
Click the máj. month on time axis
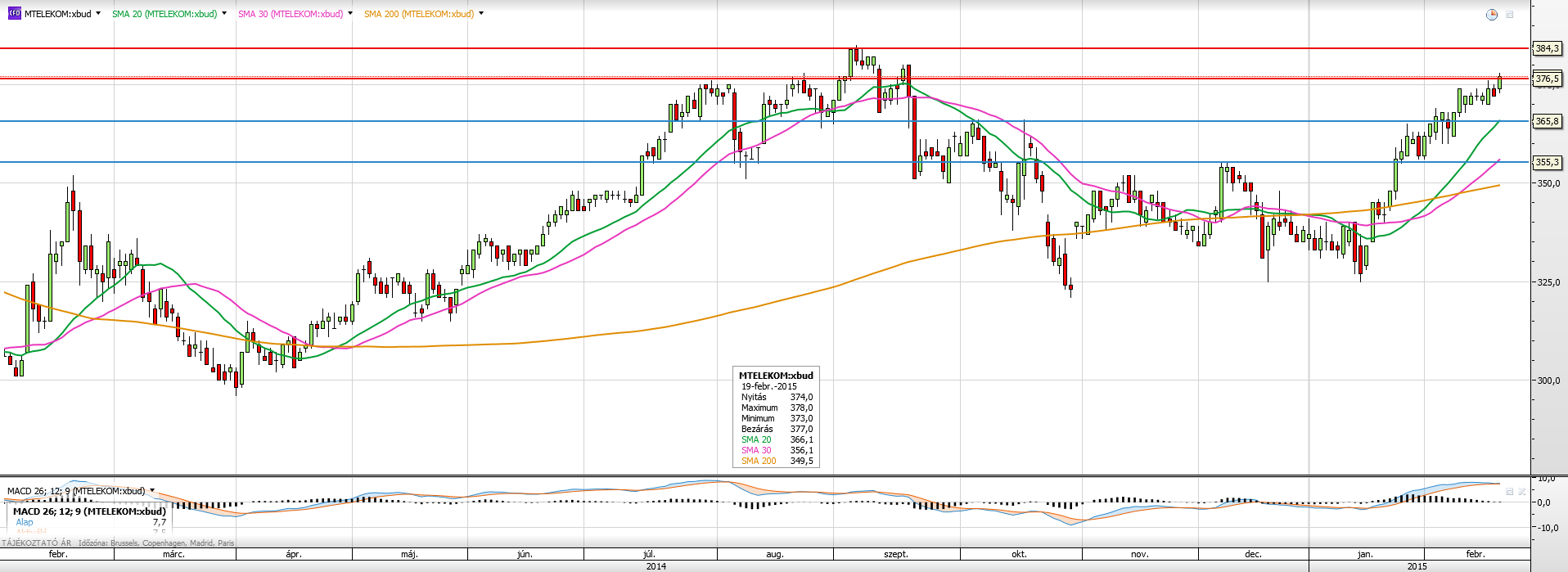click(x=409, y=554)
